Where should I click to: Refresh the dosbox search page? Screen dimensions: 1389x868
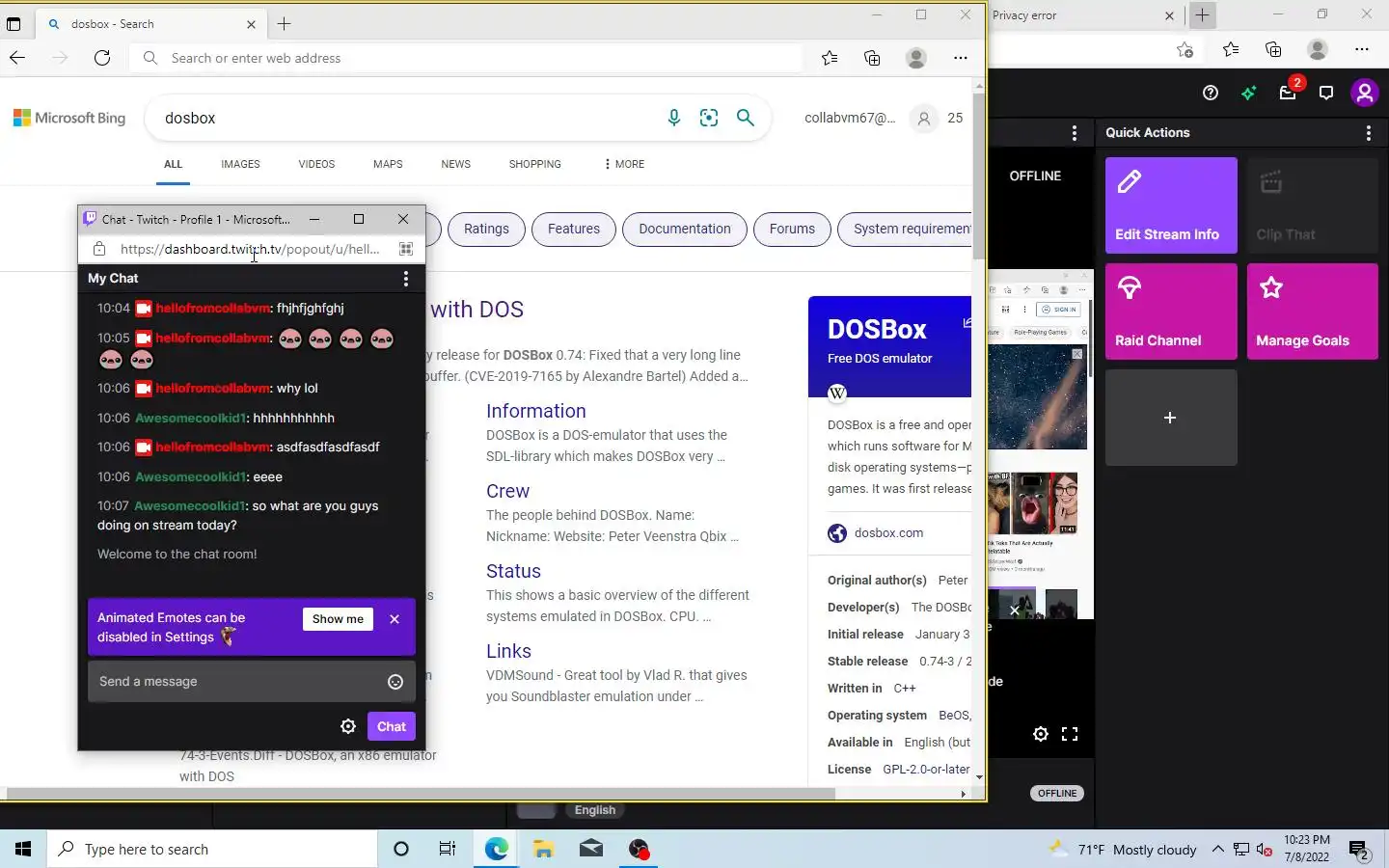point(102,58)
